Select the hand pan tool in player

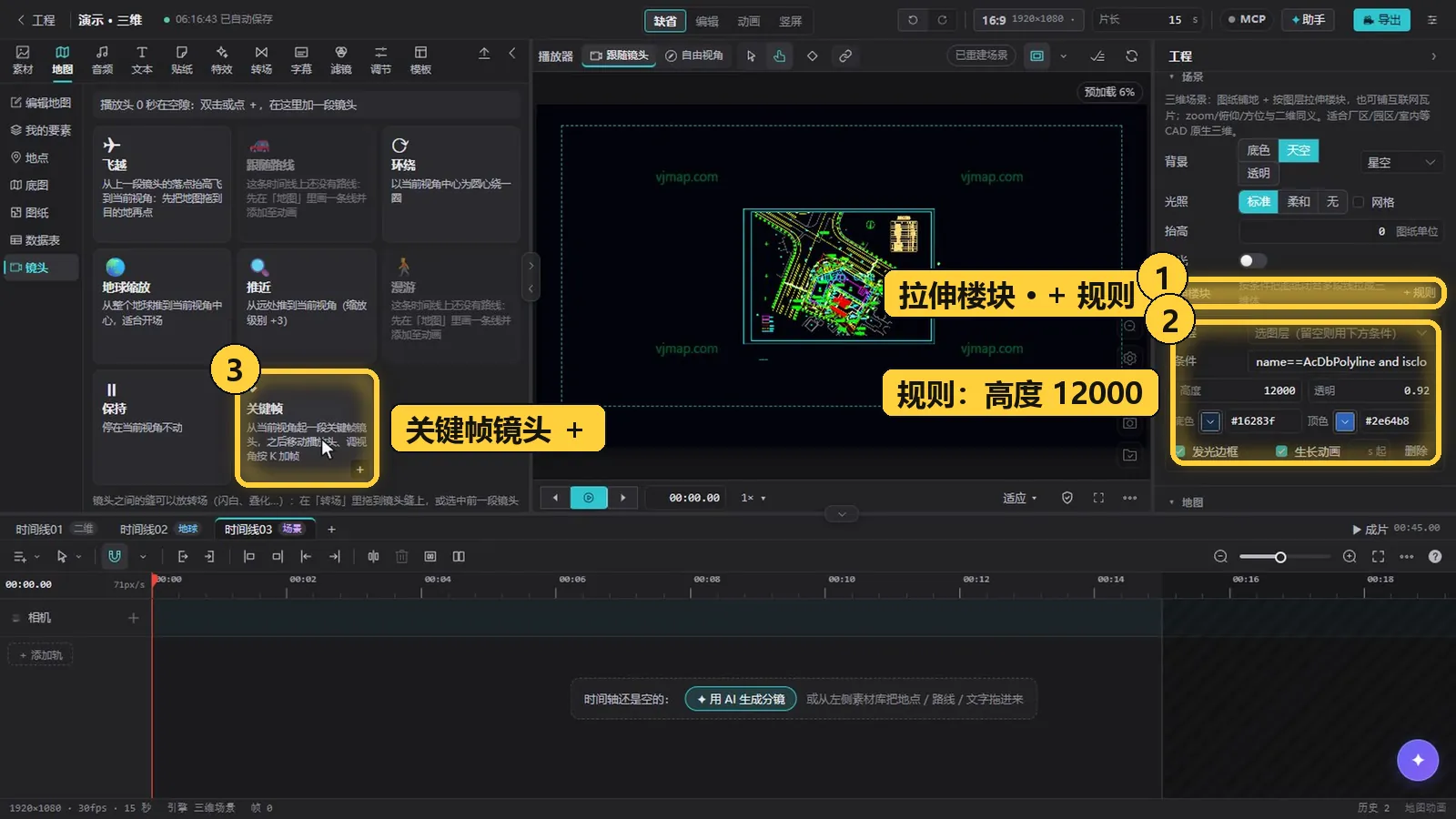click(x=780, y=56)
